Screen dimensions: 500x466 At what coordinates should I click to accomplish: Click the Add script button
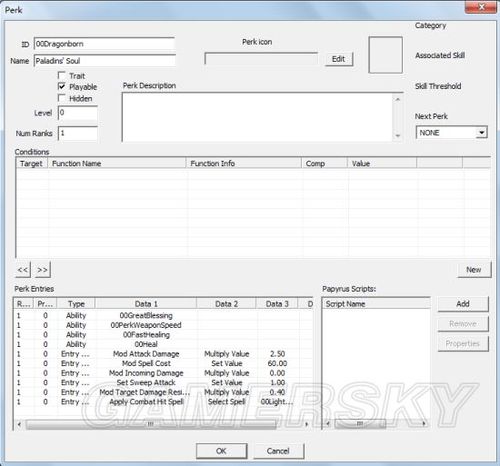[463, 304]
